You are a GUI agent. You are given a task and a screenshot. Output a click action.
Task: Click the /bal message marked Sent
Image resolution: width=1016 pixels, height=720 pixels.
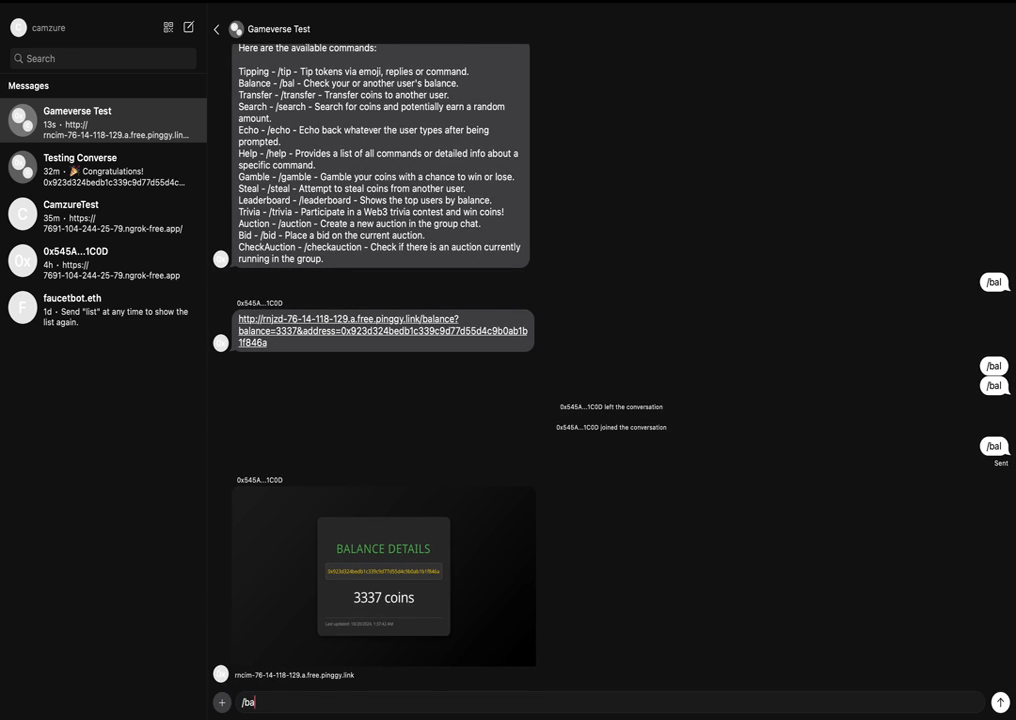pos(994,446)
